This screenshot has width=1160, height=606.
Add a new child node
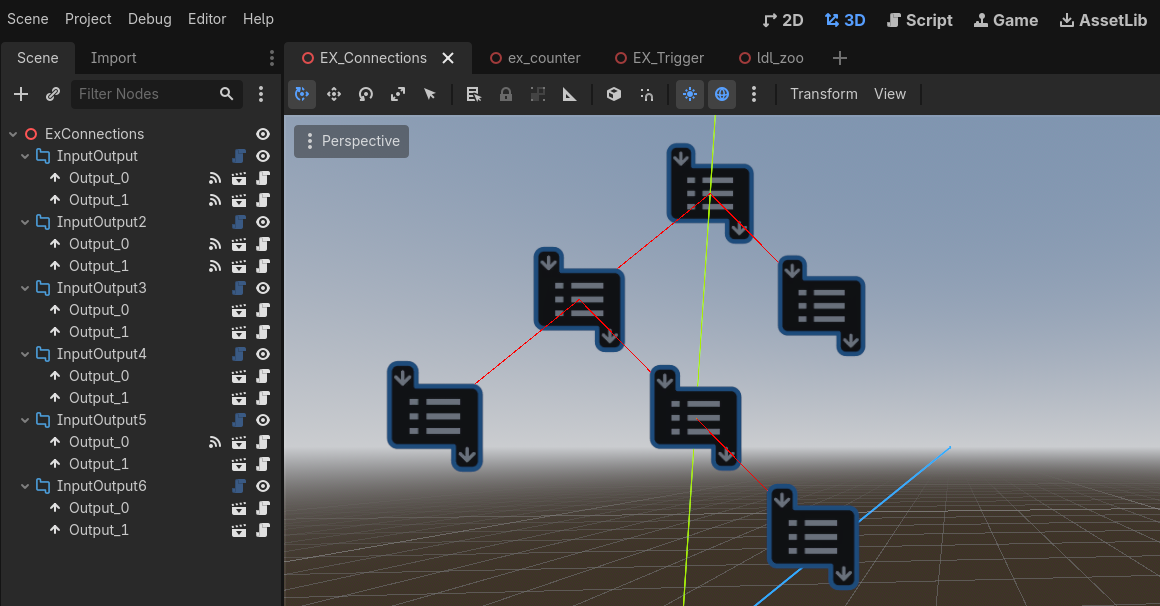point(21,94)
